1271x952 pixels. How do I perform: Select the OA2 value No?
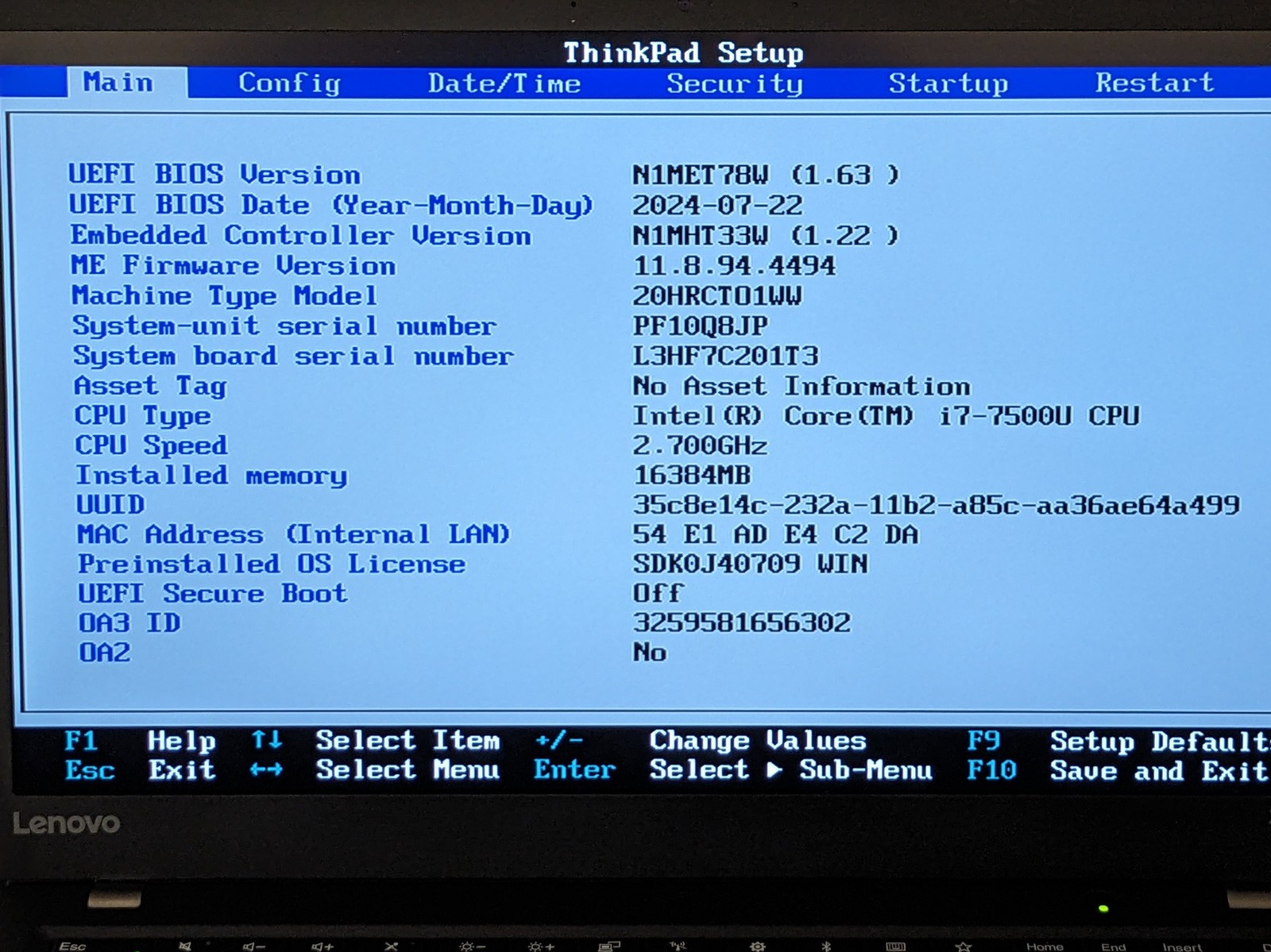(x=650, y=653)
